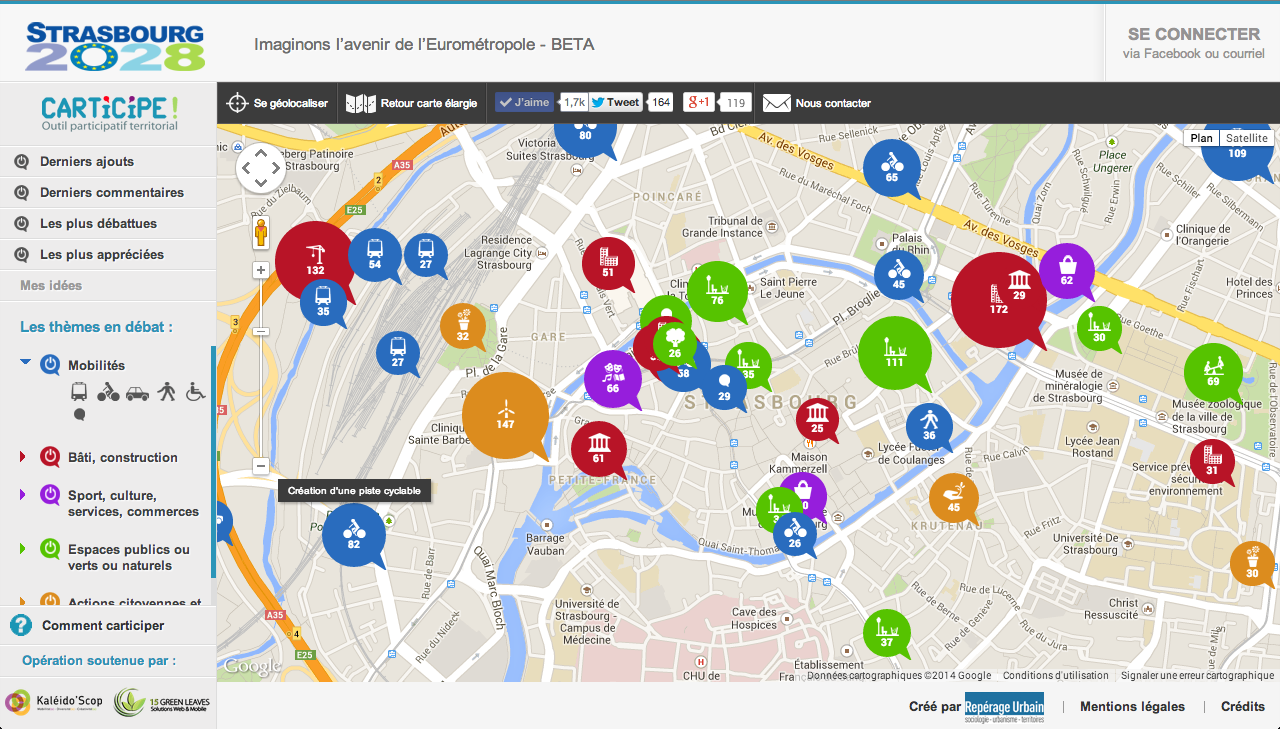Toggle the Bâti, construction theme power button
Image resolution: width=1280 pixels, height=729 pixels.
(50, 457)
